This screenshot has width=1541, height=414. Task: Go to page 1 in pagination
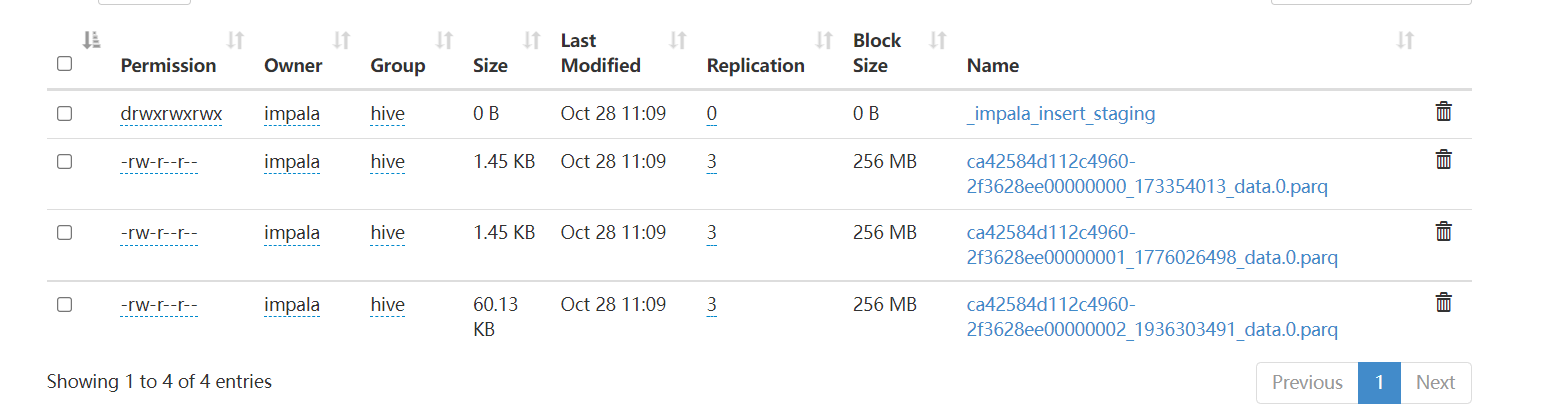[1379, 382]
